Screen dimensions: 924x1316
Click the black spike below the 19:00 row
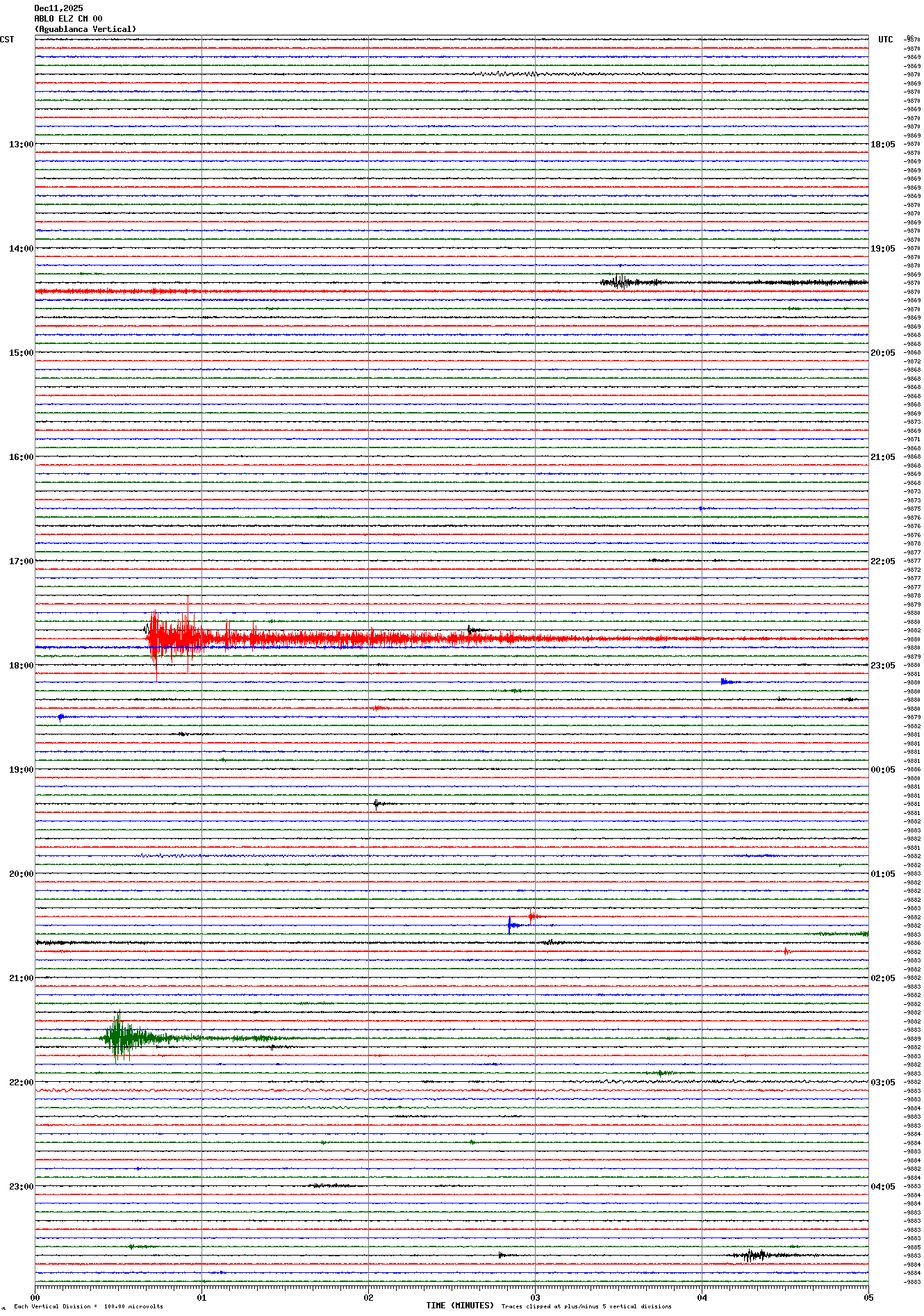click(376, 804)
